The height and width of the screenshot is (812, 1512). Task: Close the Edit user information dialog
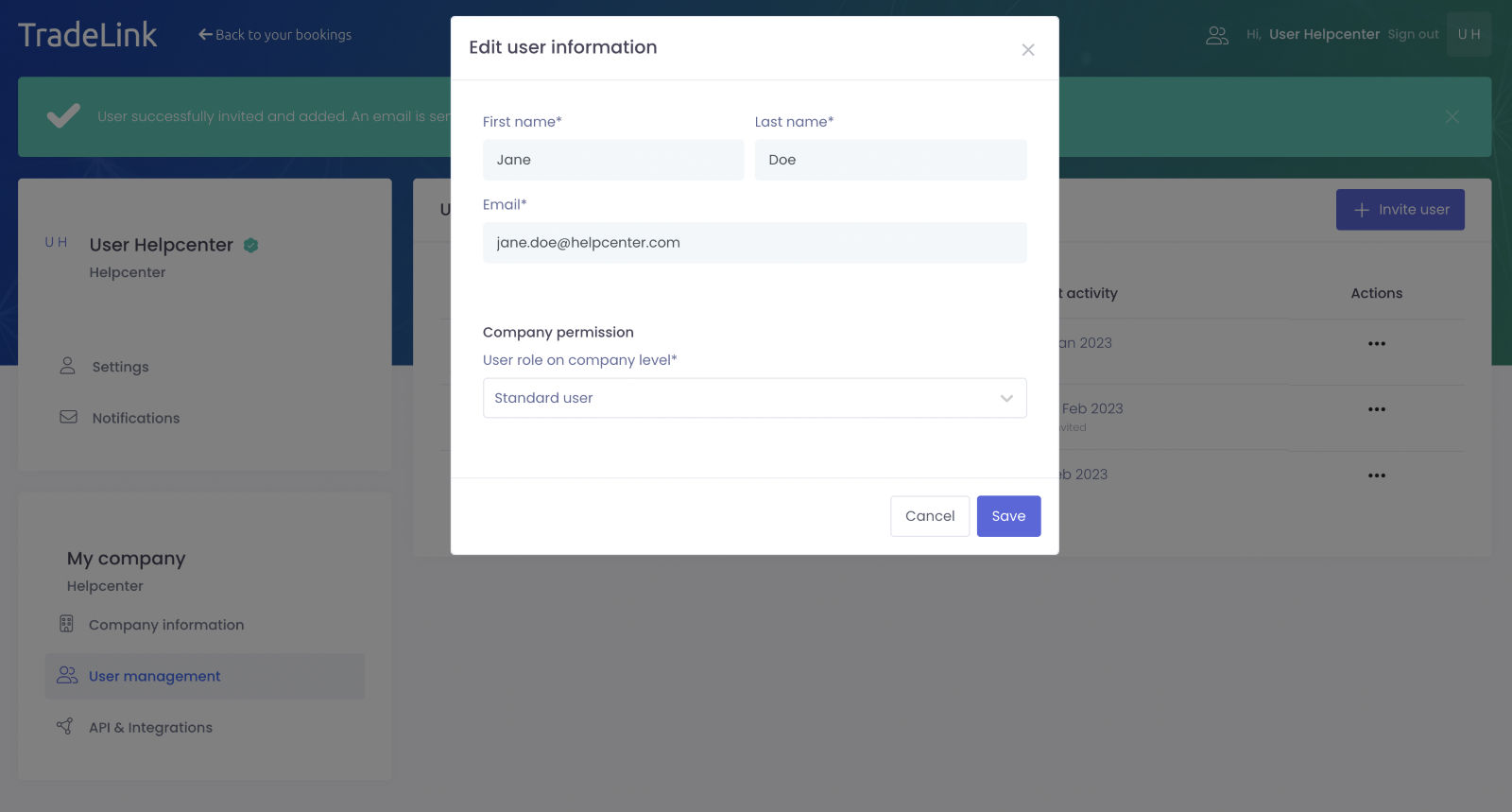point(1028,50)
